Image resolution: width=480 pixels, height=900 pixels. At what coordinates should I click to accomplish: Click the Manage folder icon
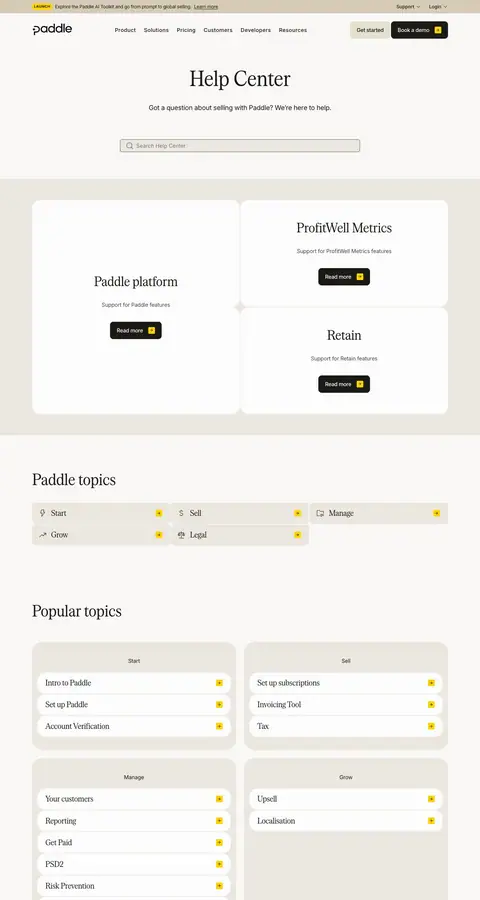point(320,513)
